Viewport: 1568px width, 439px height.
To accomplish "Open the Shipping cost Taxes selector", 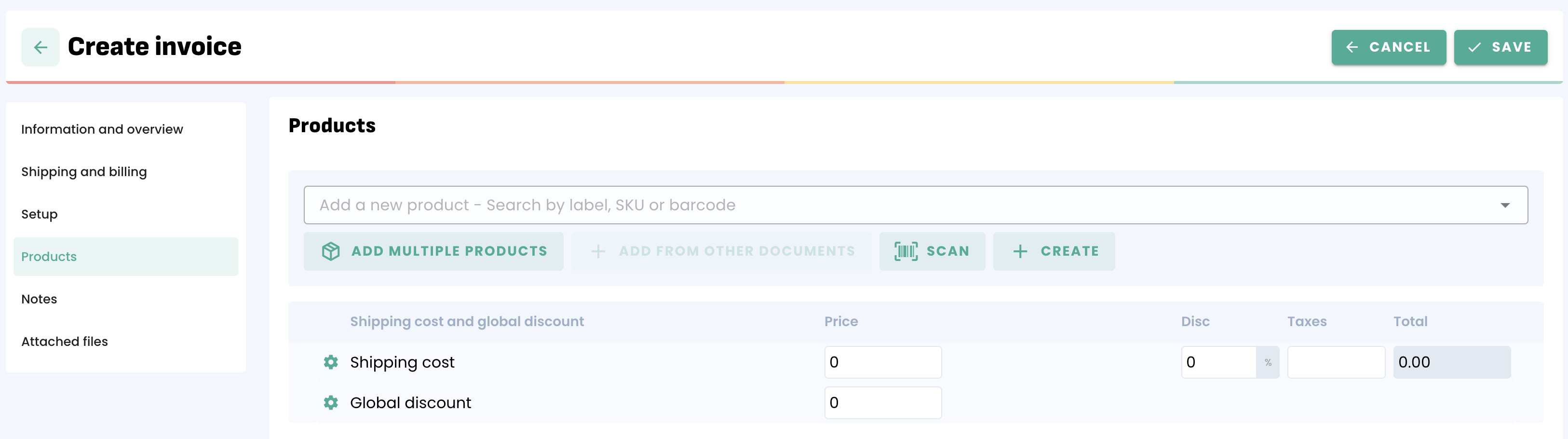I will coord(1336,362).
